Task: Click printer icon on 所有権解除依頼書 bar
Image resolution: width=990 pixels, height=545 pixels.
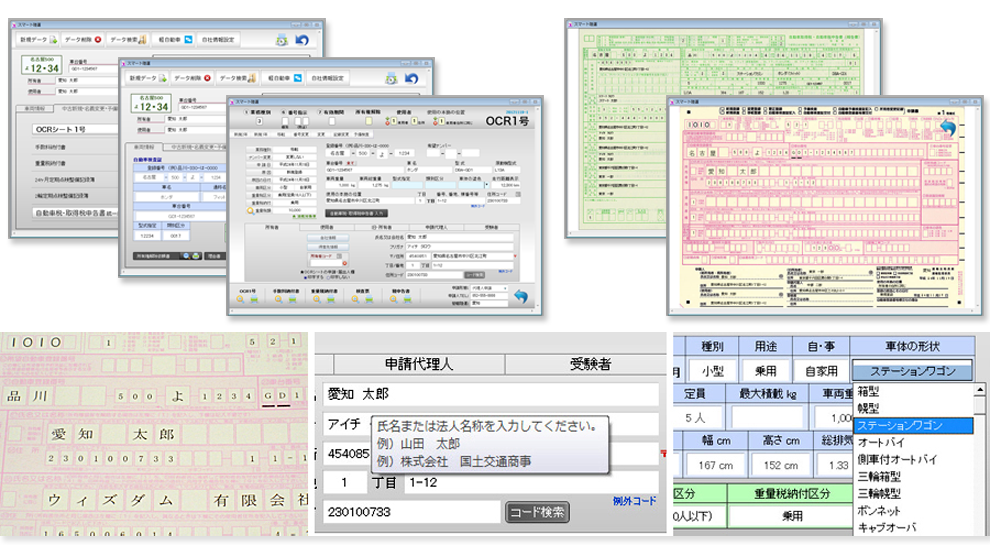Action: point(196,256)
